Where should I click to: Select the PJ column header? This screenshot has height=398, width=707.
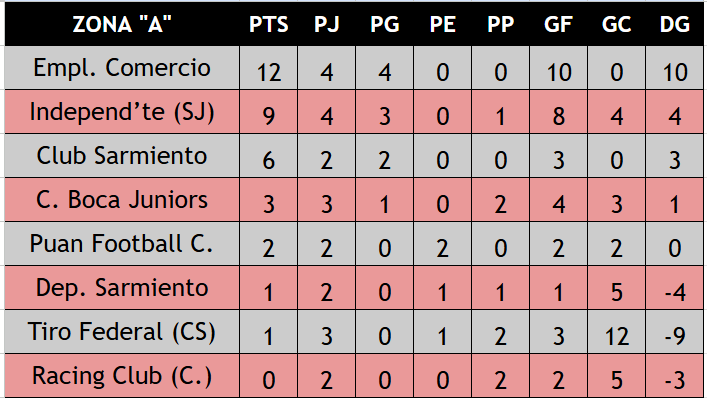(x=326, y=24)
